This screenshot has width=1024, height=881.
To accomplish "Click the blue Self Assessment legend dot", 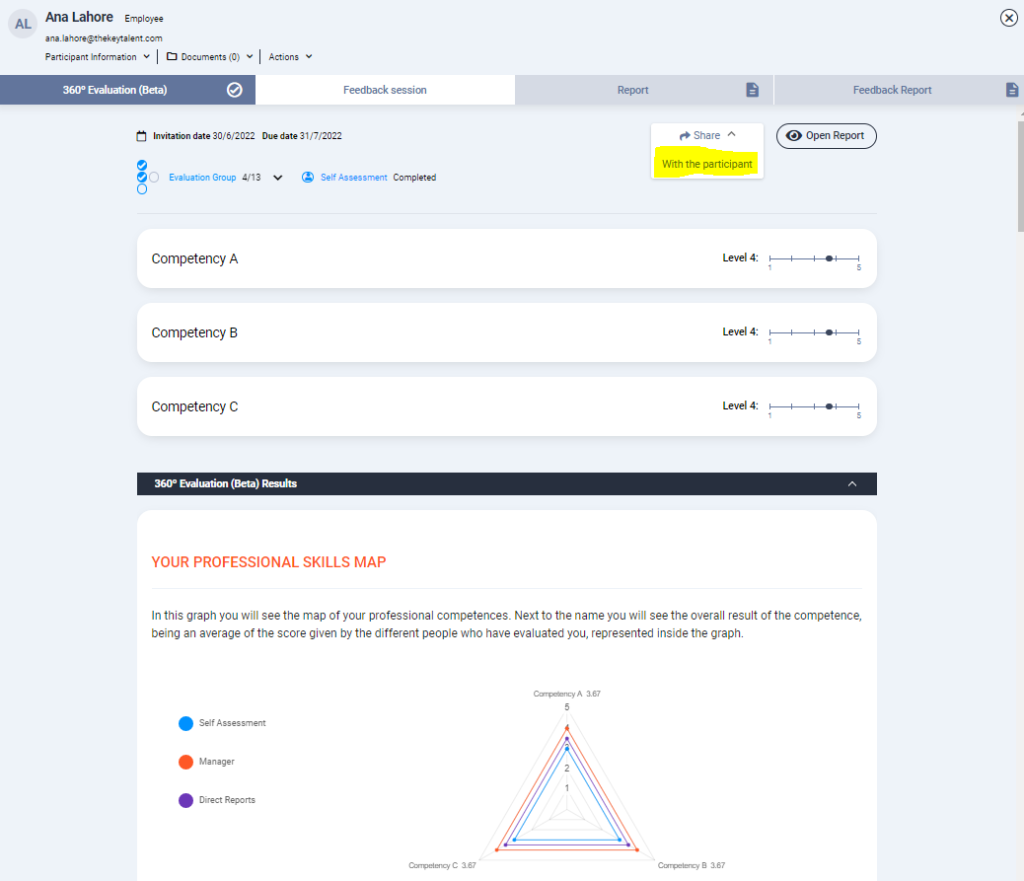I will 185,723.
